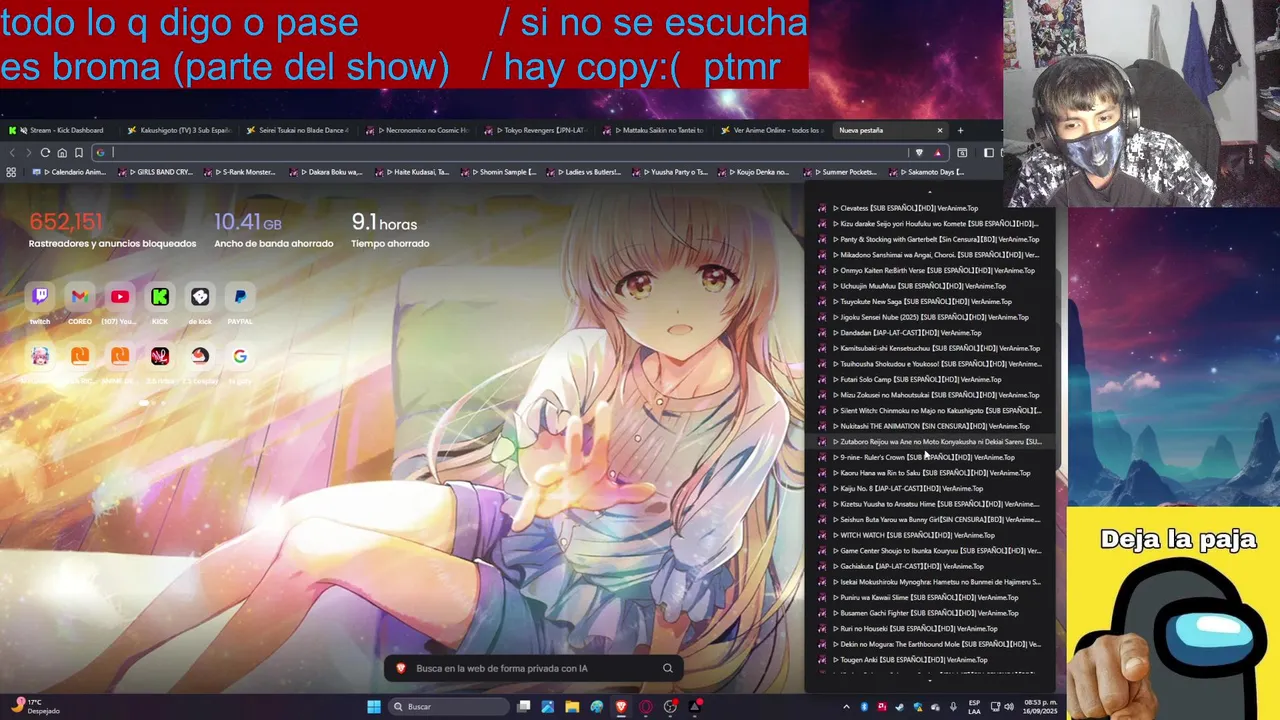Bookmark this page using the bookmark icon
The width and height of the screenshot is (1280, 720).
tap(79, 153)
